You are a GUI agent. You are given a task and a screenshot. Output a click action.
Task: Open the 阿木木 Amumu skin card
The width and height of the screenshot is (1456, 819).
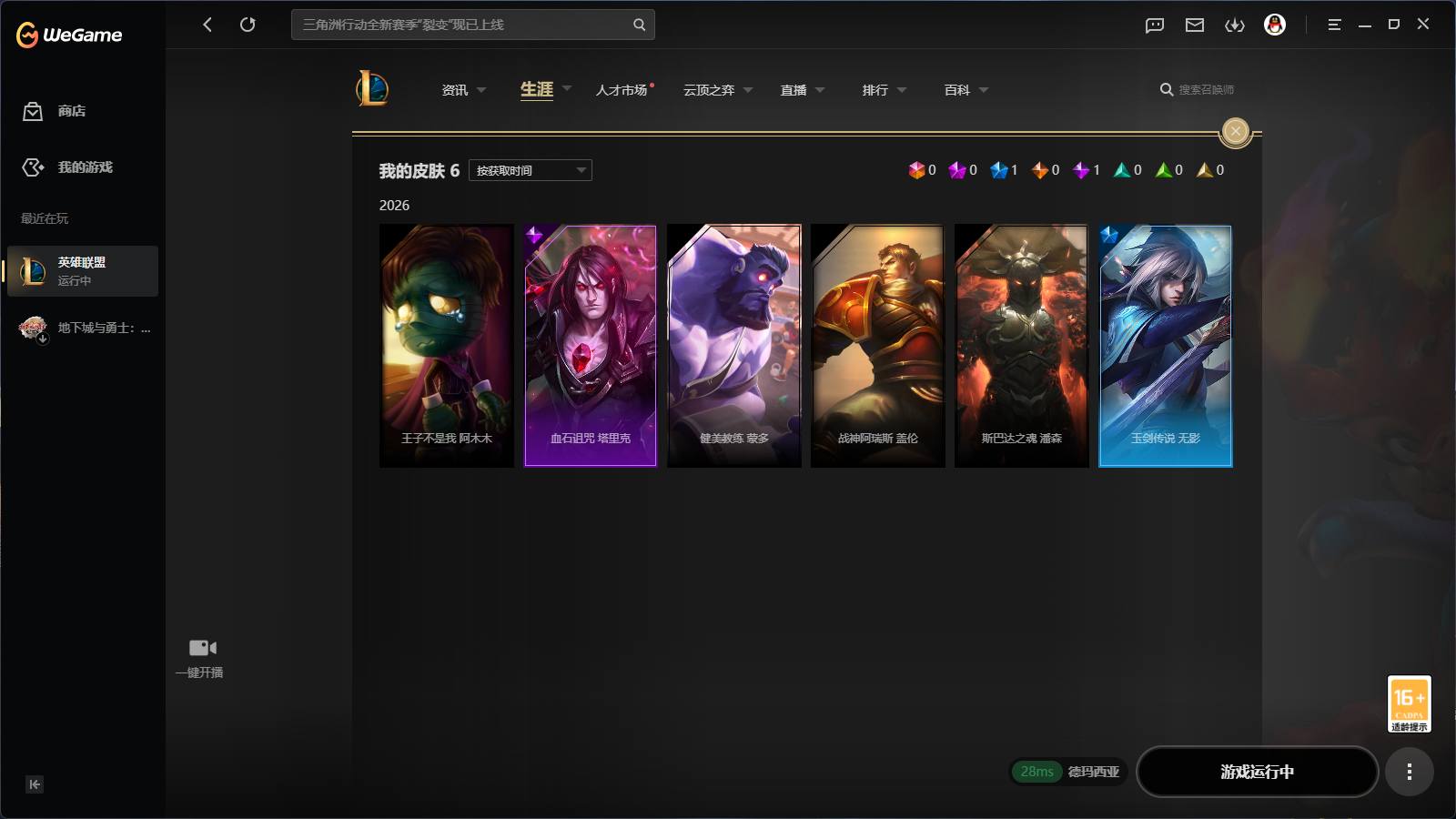click(447, 346)
